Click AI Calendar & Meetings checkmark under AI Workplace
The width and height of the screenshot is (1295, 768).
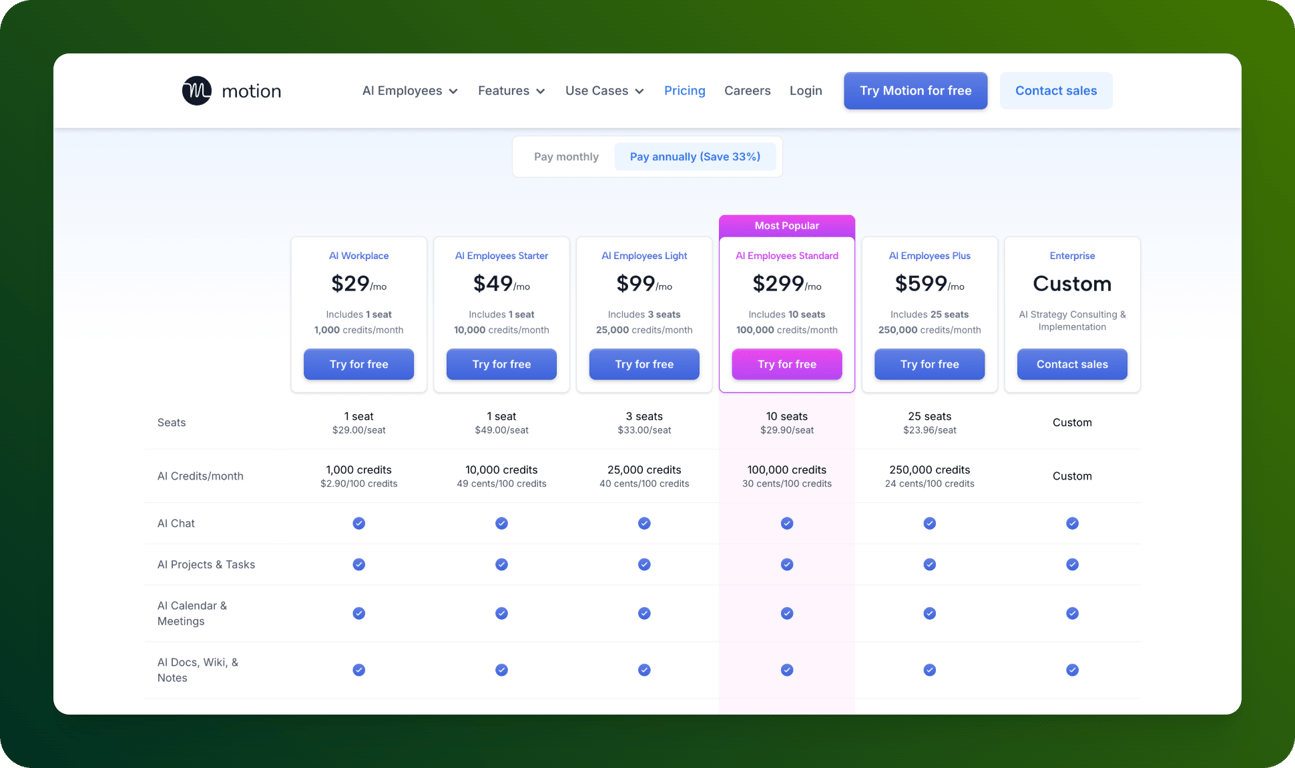pyautogui.click(x=359, y=613)
